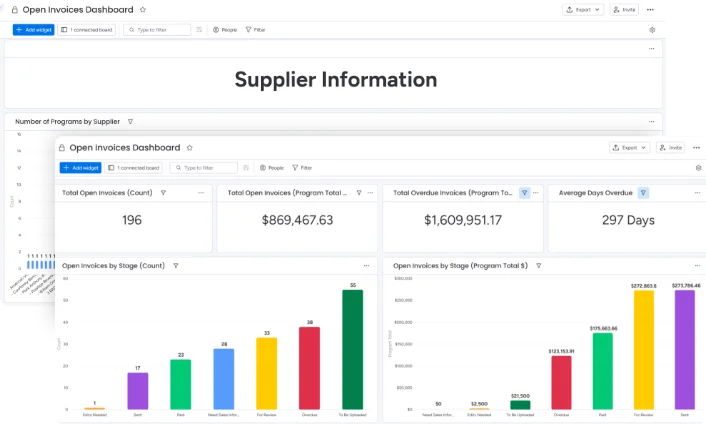Image resolution: width=706 pixels, height=424 pixels.
Task: Click the Filter button in front dashboard toolbar
Action: pos(301,168)
